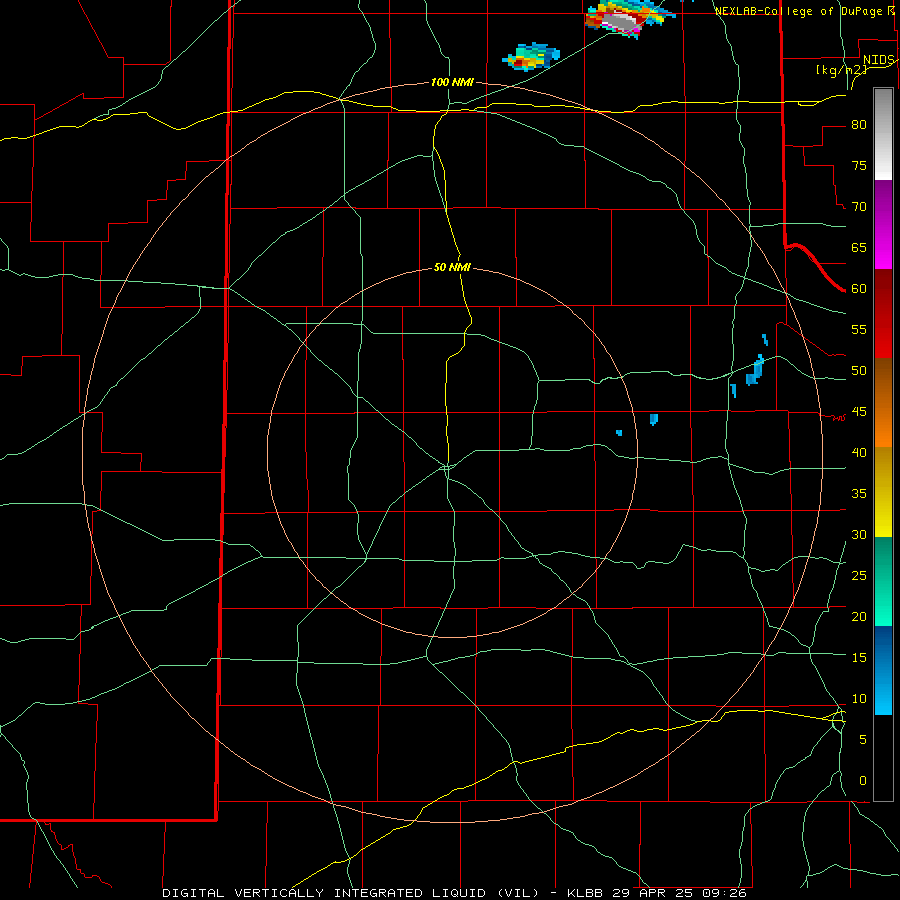Click the smaller multicolor storm cell below it
900x900 pixels.
click(x=531, y=56)
